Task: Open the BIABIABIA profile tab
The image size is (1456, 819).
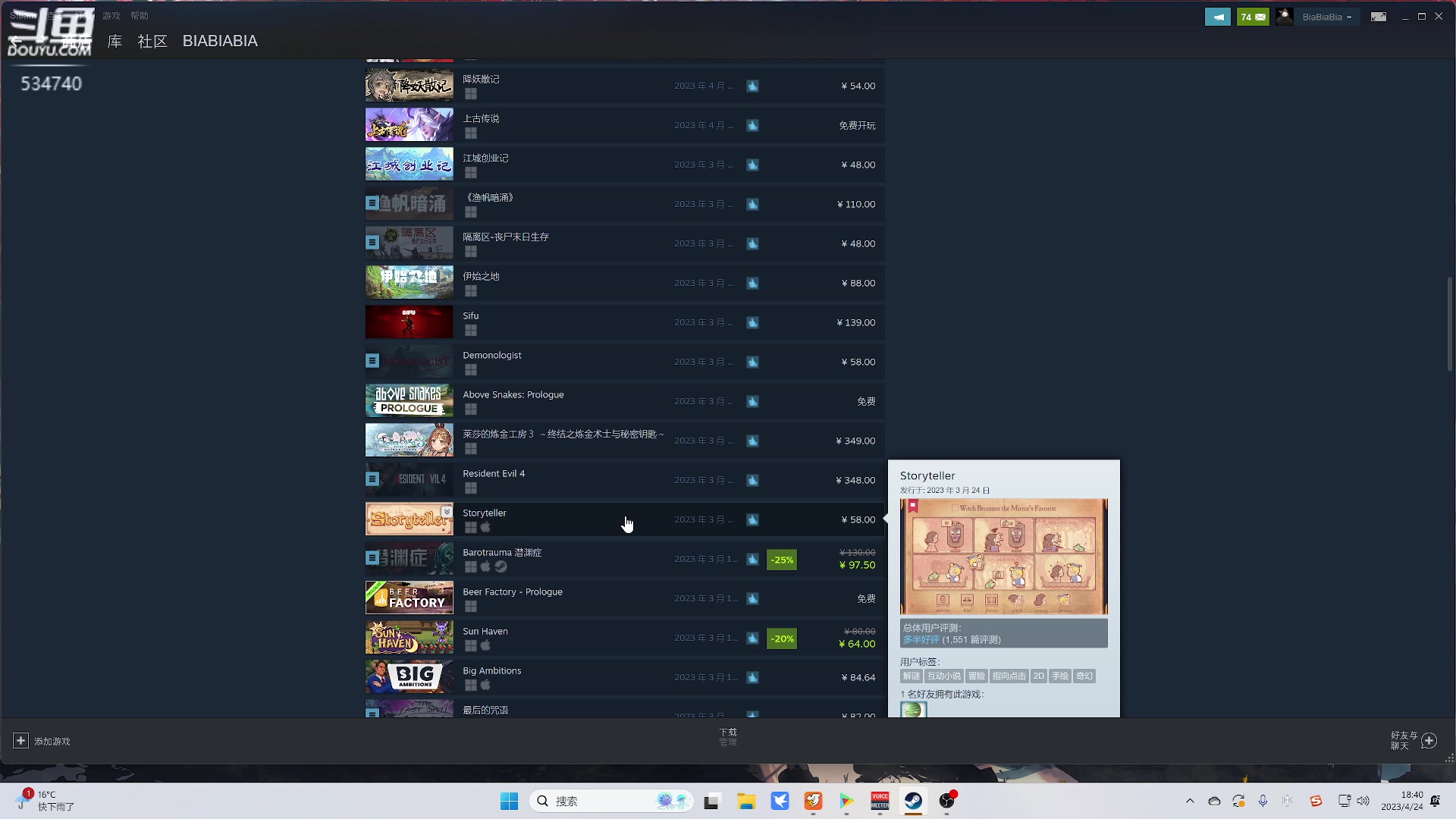Action: click(x=220, y=41)
